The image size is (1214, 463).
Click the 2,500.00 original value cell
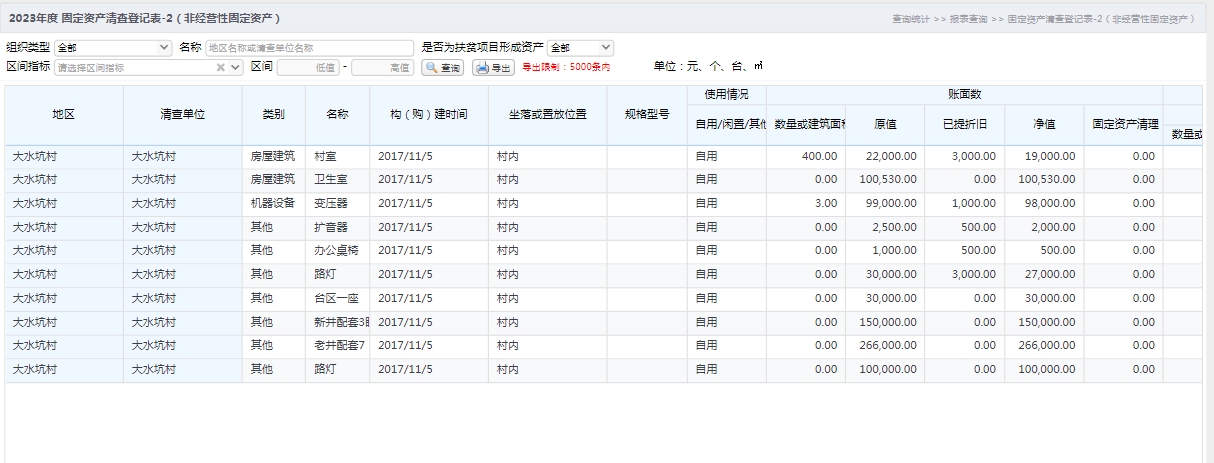tap(885, 228)
